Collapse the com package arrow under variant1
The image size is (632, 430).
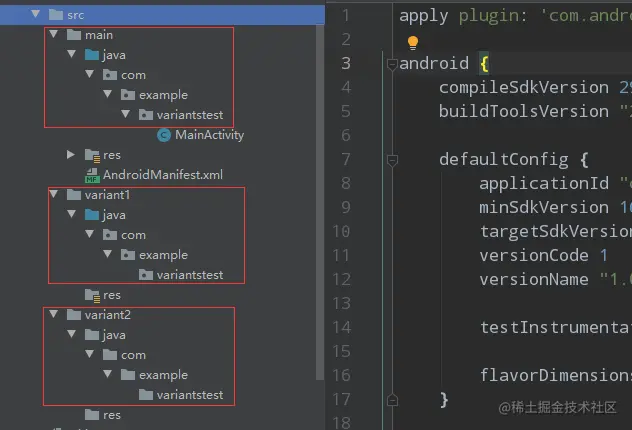tap(89, 234)
